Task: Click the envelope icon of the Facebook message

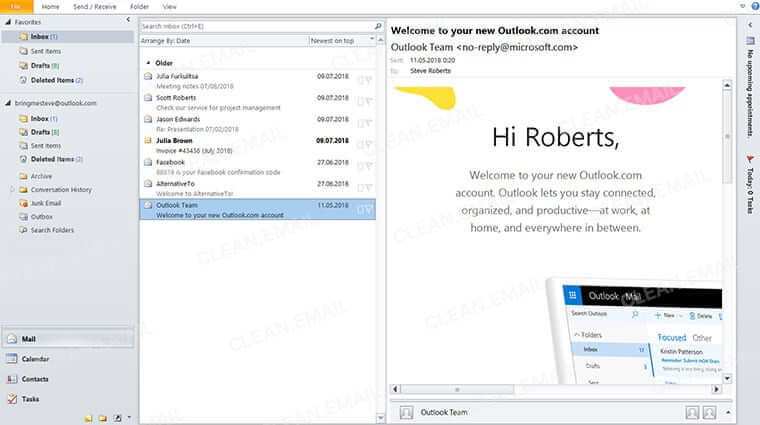Action: pyautogui.click(x=148, y=162)
